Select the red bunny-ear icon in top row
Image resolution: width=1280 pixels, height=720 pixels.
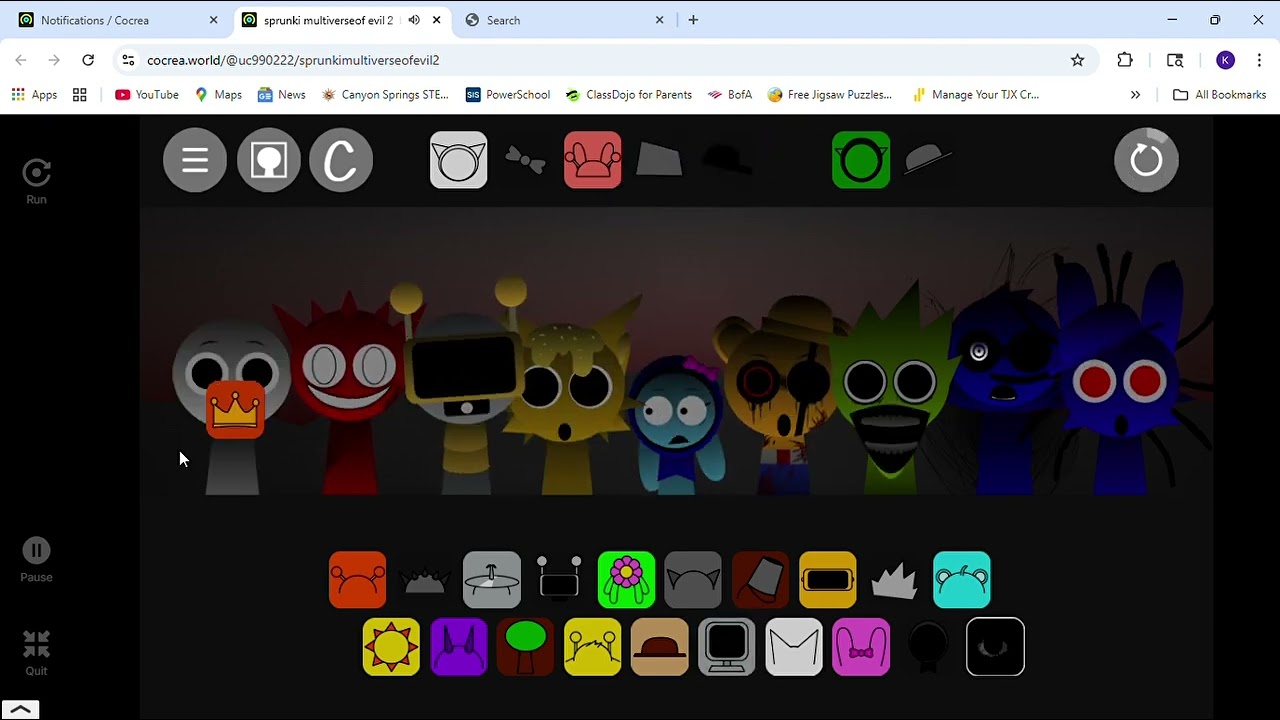pyautogui.click(x=593, y=160)
